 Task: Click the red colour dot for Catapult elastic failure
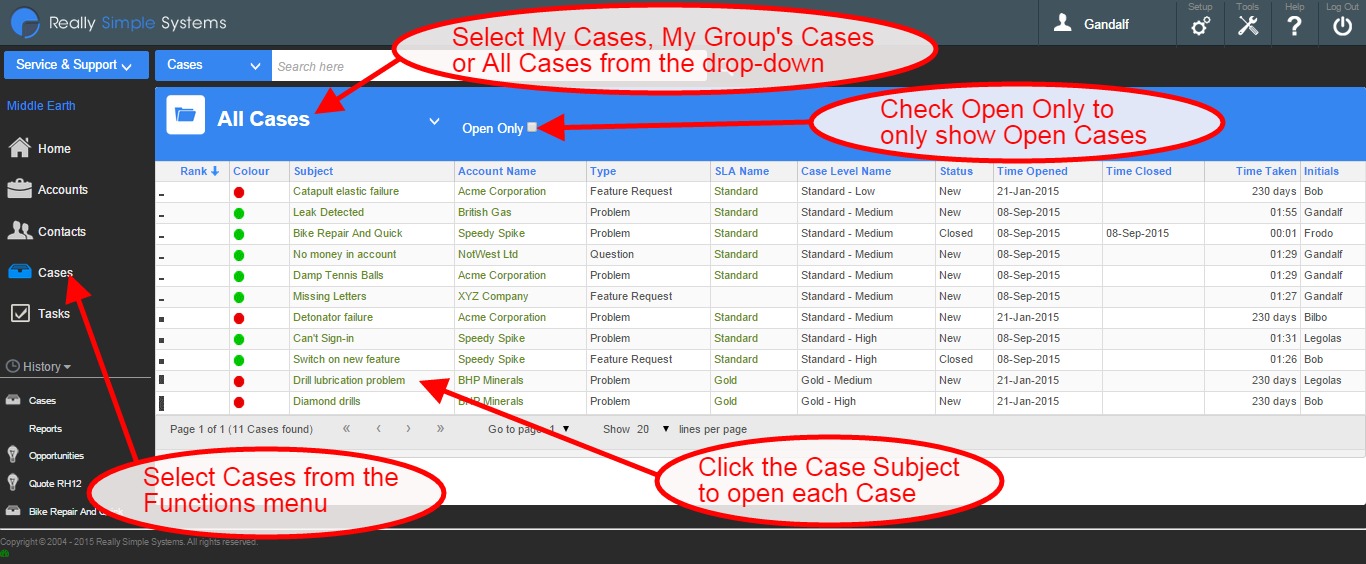[239, 192]
